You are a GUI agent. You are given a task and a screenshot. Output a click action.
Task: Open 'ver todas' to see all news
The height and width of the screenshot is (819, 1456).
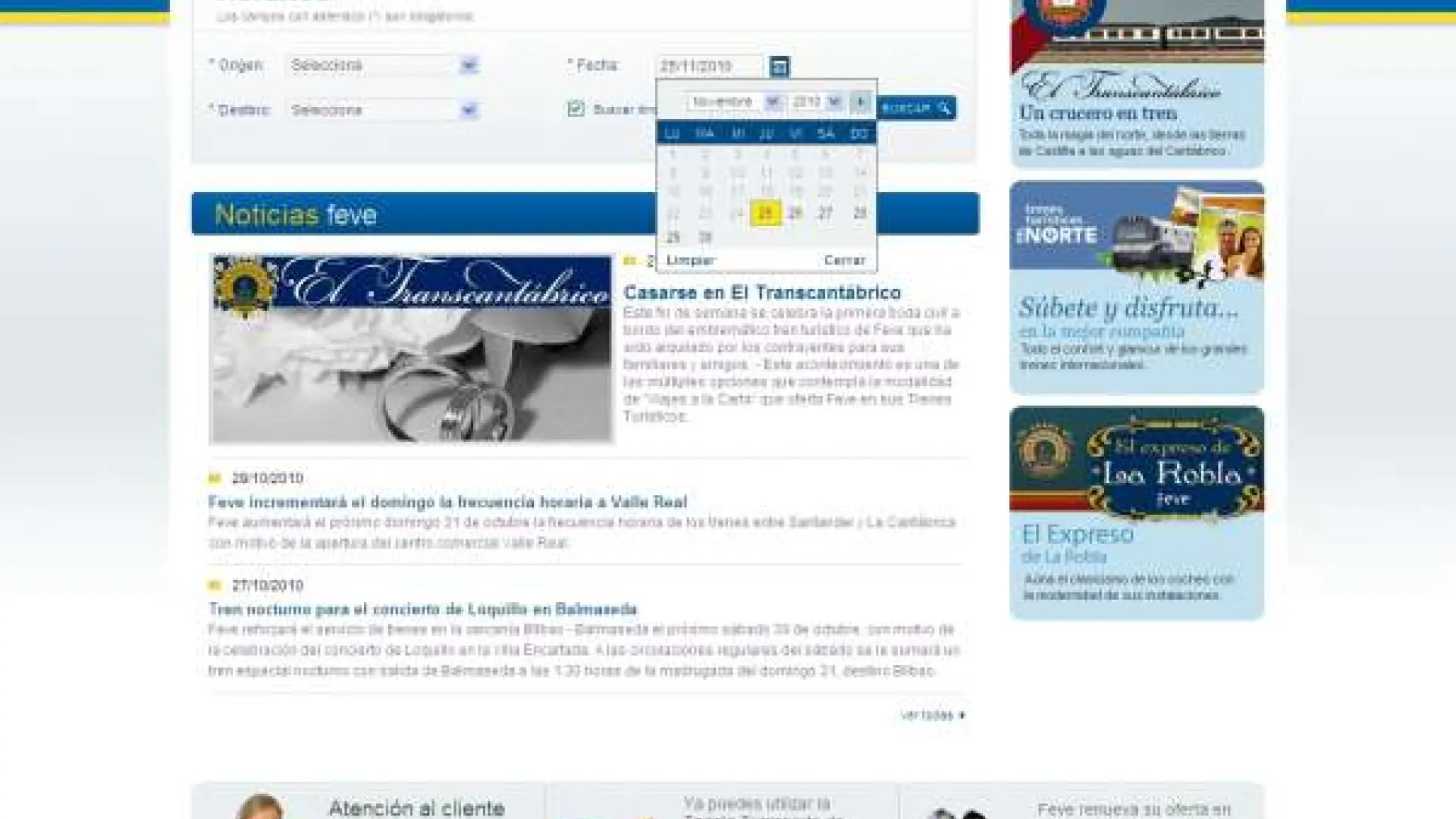tap(930, 714)
